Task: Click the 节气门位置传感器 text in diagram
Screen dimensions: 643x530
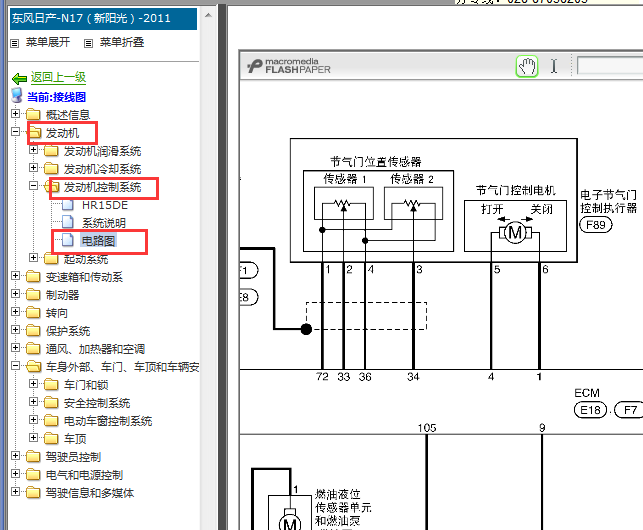Action: [376, 162]
